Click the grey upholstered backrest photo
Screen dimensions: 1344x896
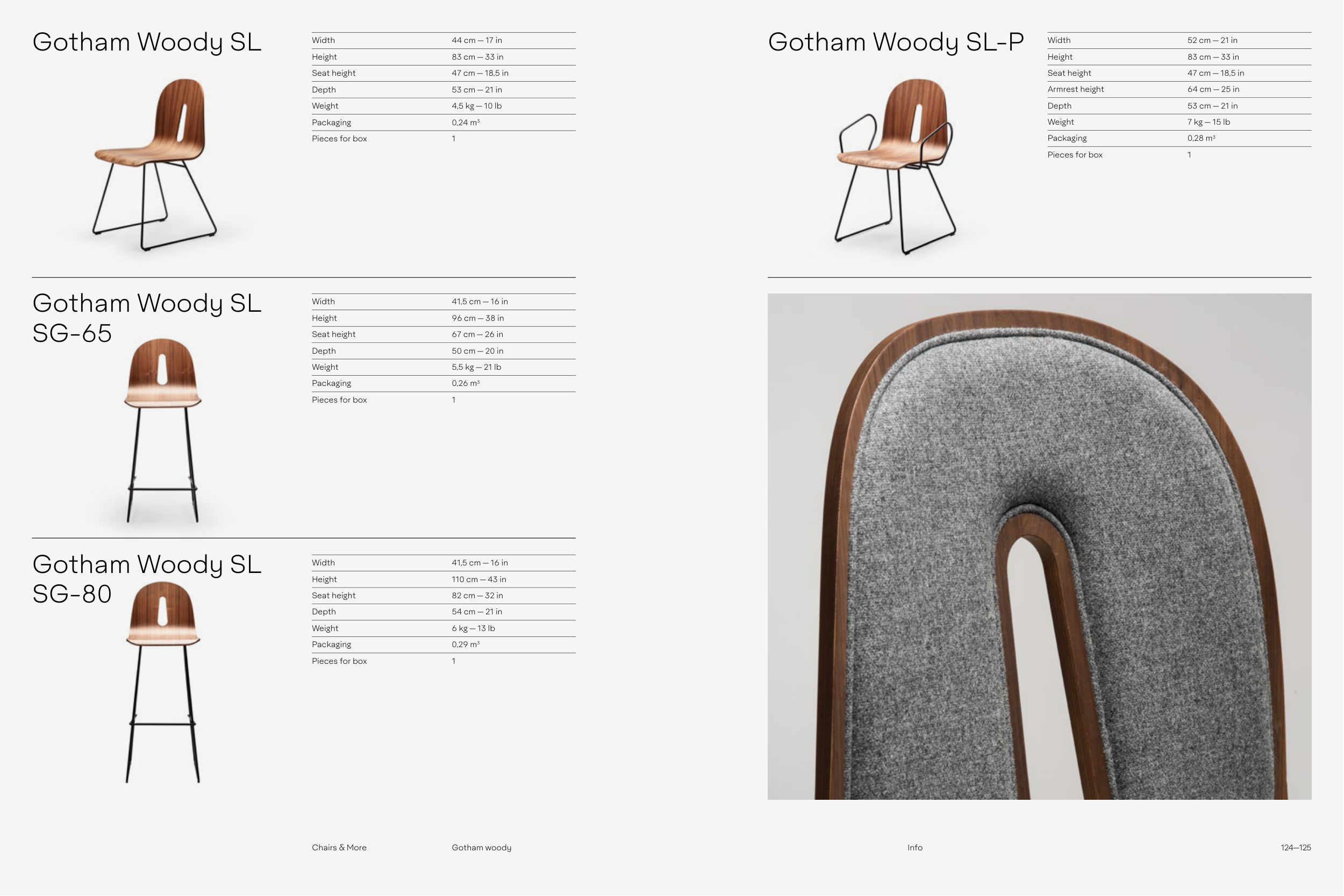click(1039, 546)
